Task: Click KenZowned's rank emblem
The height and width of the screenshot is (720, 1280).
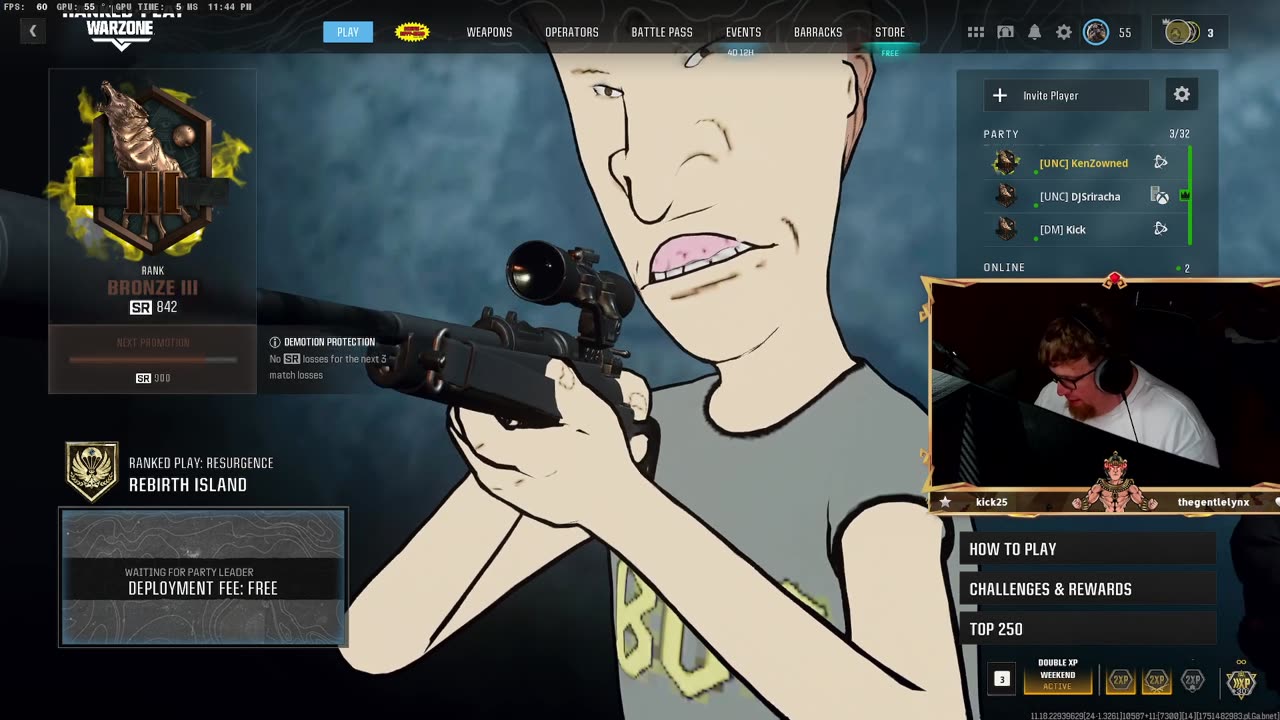Action: [1006, 162]
